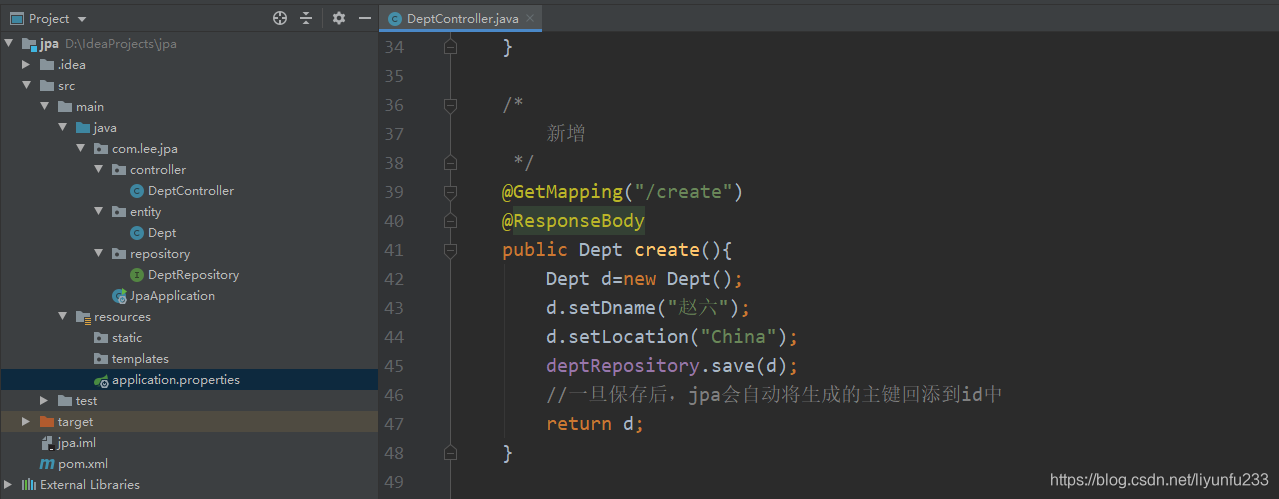1279x499 pixels.
Task: Click the create method name
Action: click(x=667, y=250)
